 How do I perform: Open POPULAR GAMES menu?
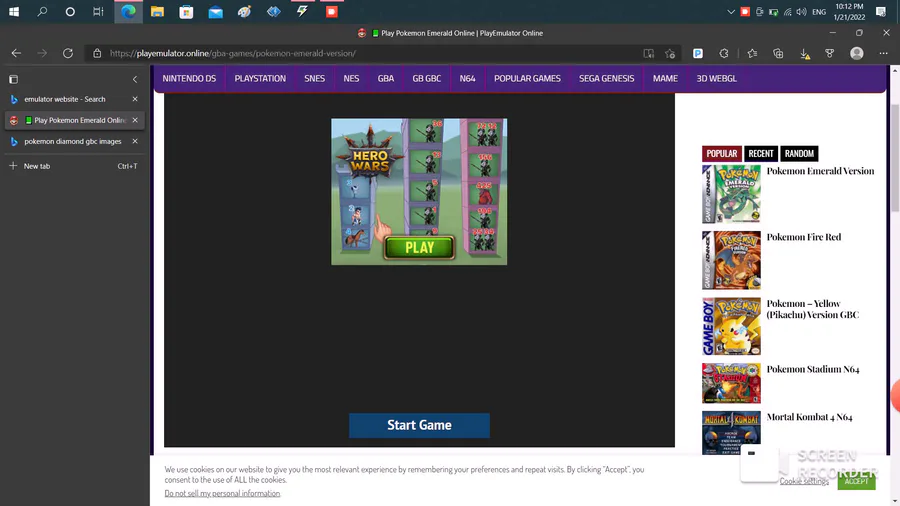pos(527,79)
